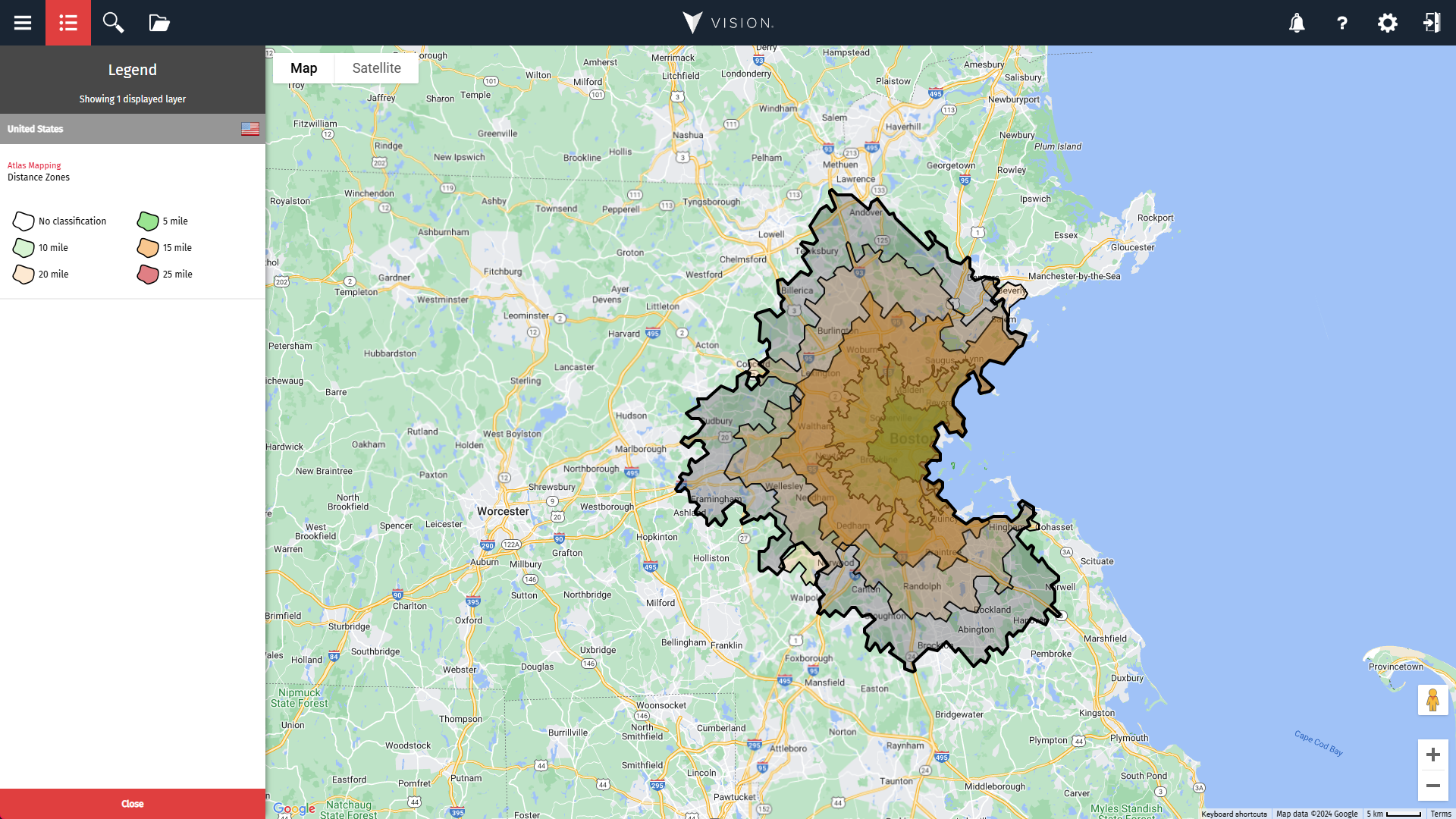1456x819 pixels.
Task: Click the Close button at bottom
Action: 132,803
